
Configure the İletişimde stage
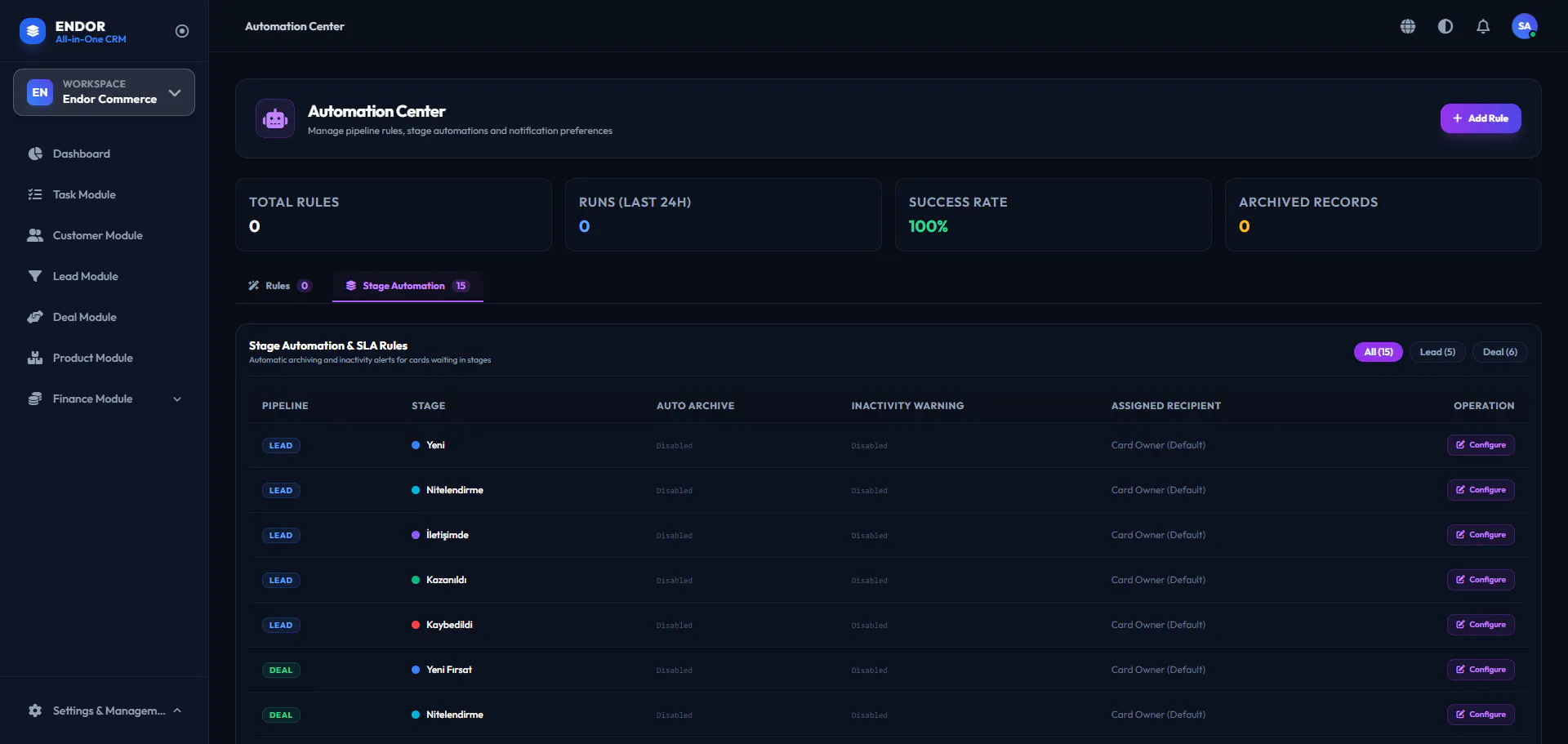(1481, 535)
